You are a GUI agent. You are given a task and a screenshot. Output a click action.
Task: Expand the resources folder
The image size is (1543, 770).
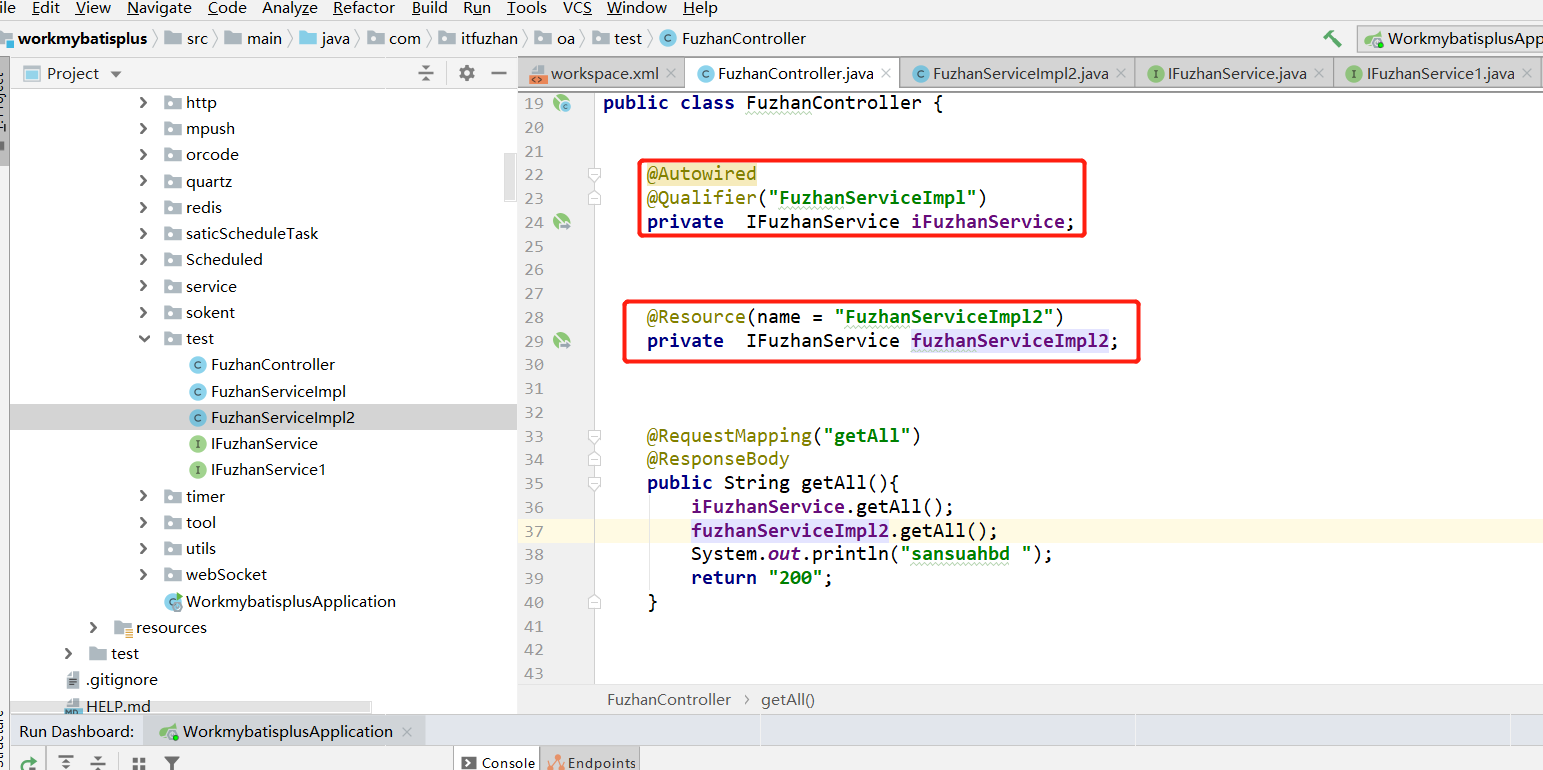tap(93, 627)
